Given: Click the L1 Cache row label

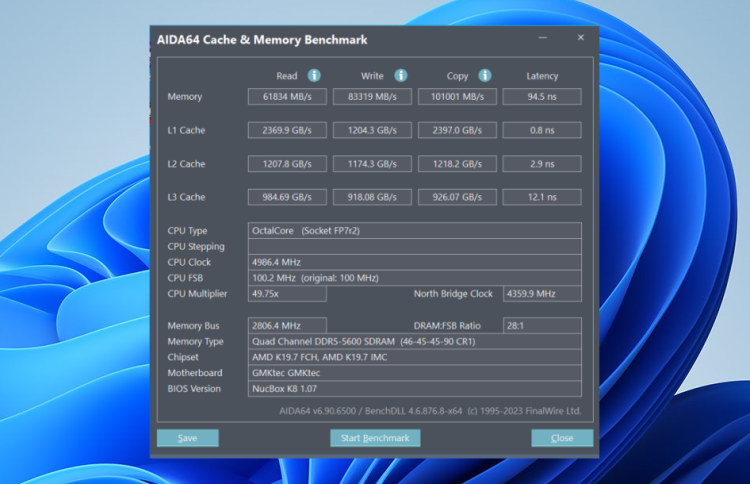Looking at the screenshot, I should pyautogui.click(x=186, y=130).
